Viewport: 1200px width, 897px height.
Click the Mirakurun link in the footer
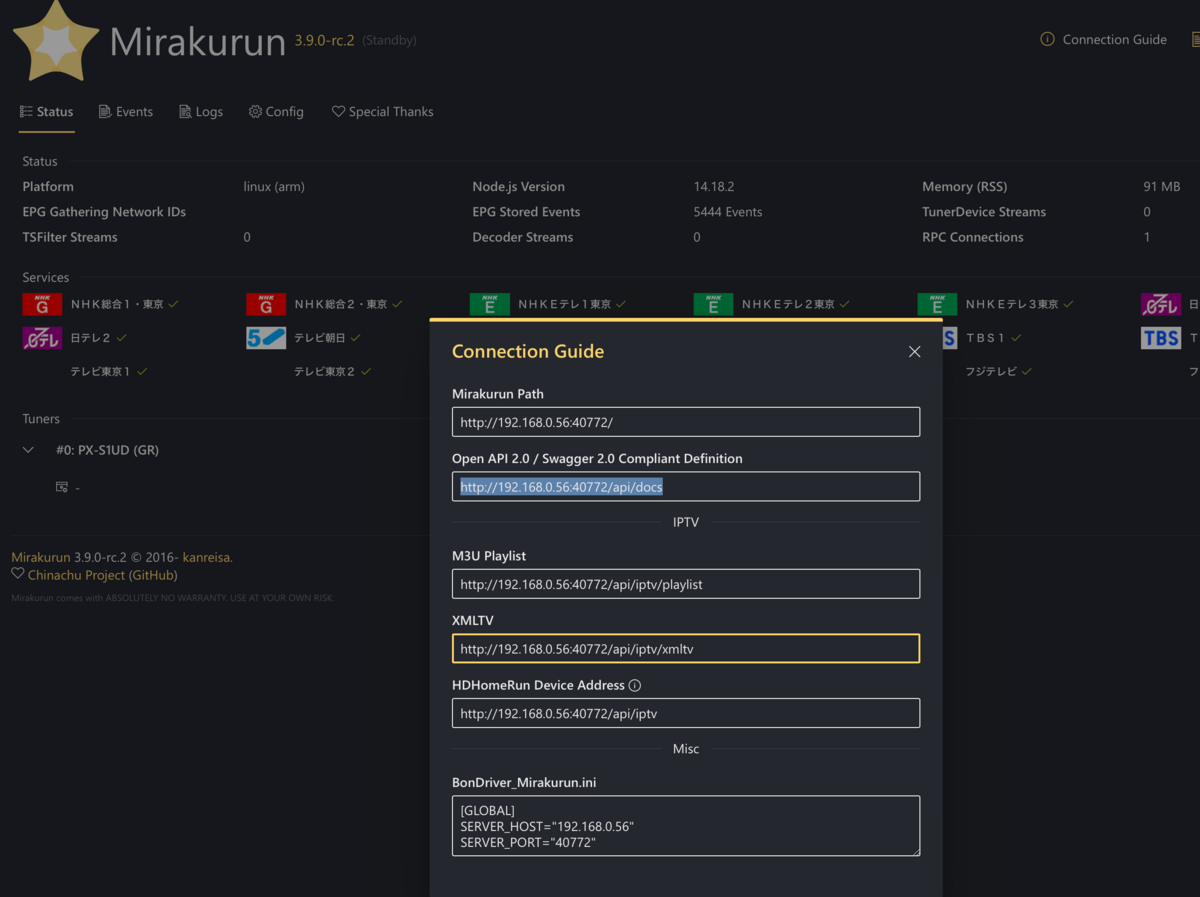pyautogui.click(x=41, y=557)
